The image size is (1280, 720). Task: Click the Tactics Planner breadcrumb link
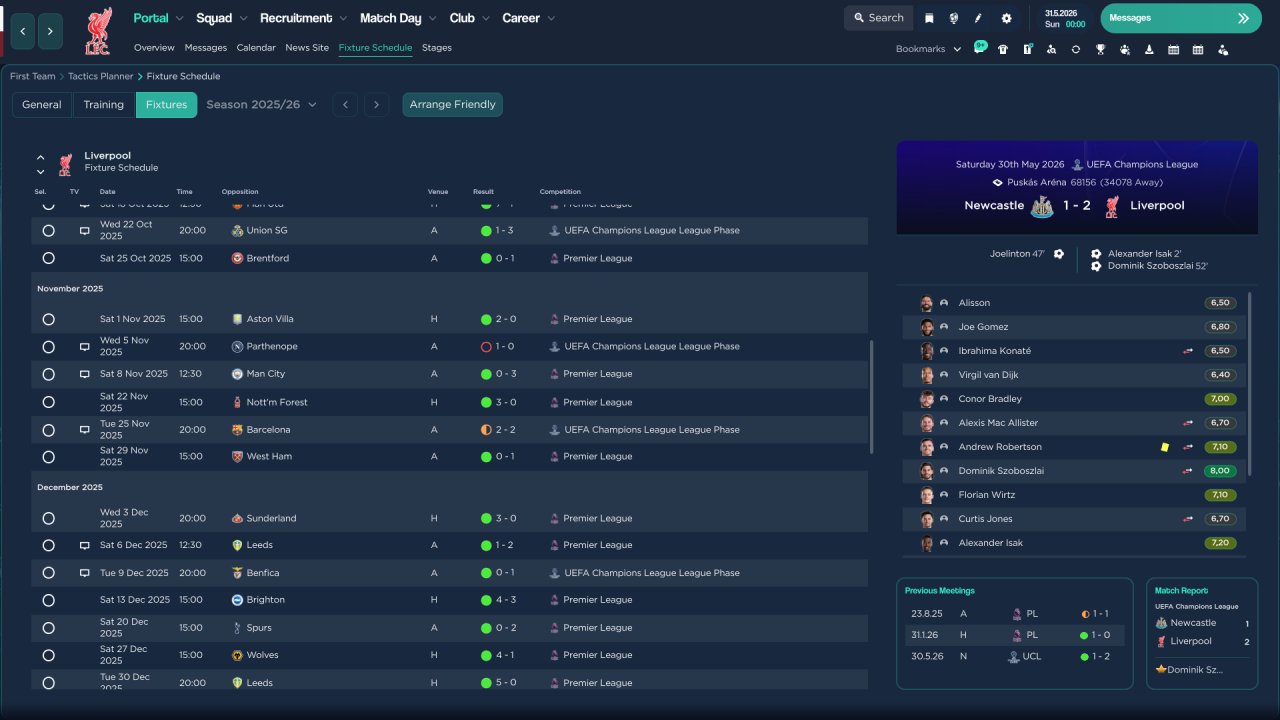click(x=101, y=76)
